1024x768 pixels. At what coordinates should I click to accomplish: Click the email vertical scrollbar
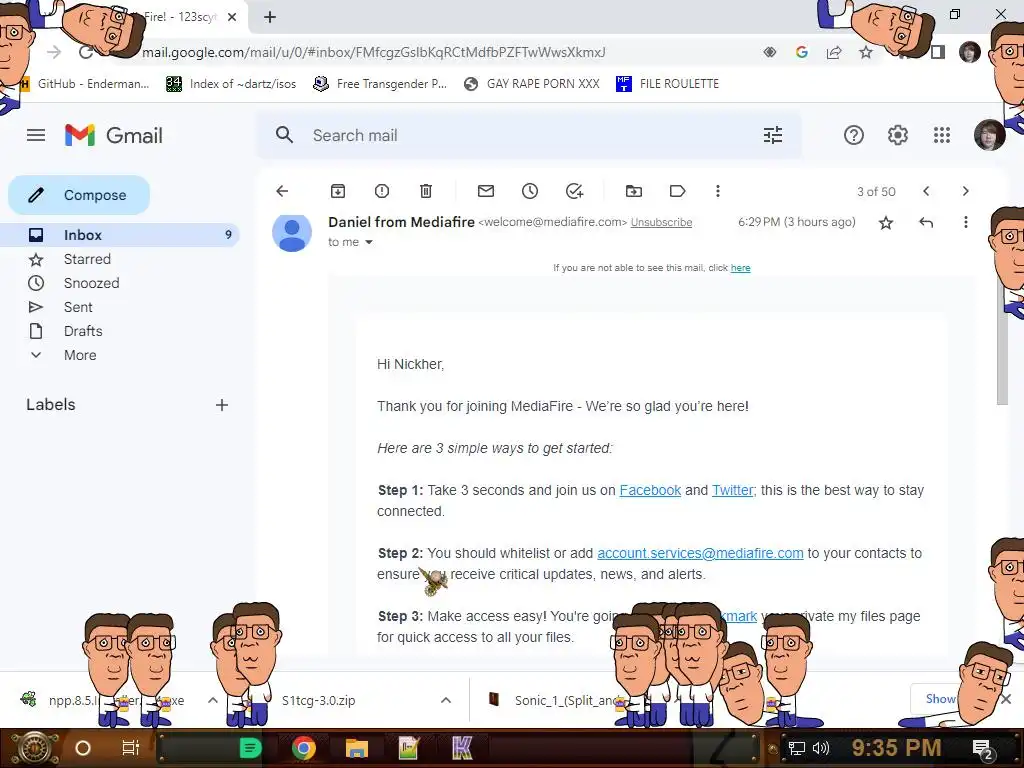[1002, 340]
